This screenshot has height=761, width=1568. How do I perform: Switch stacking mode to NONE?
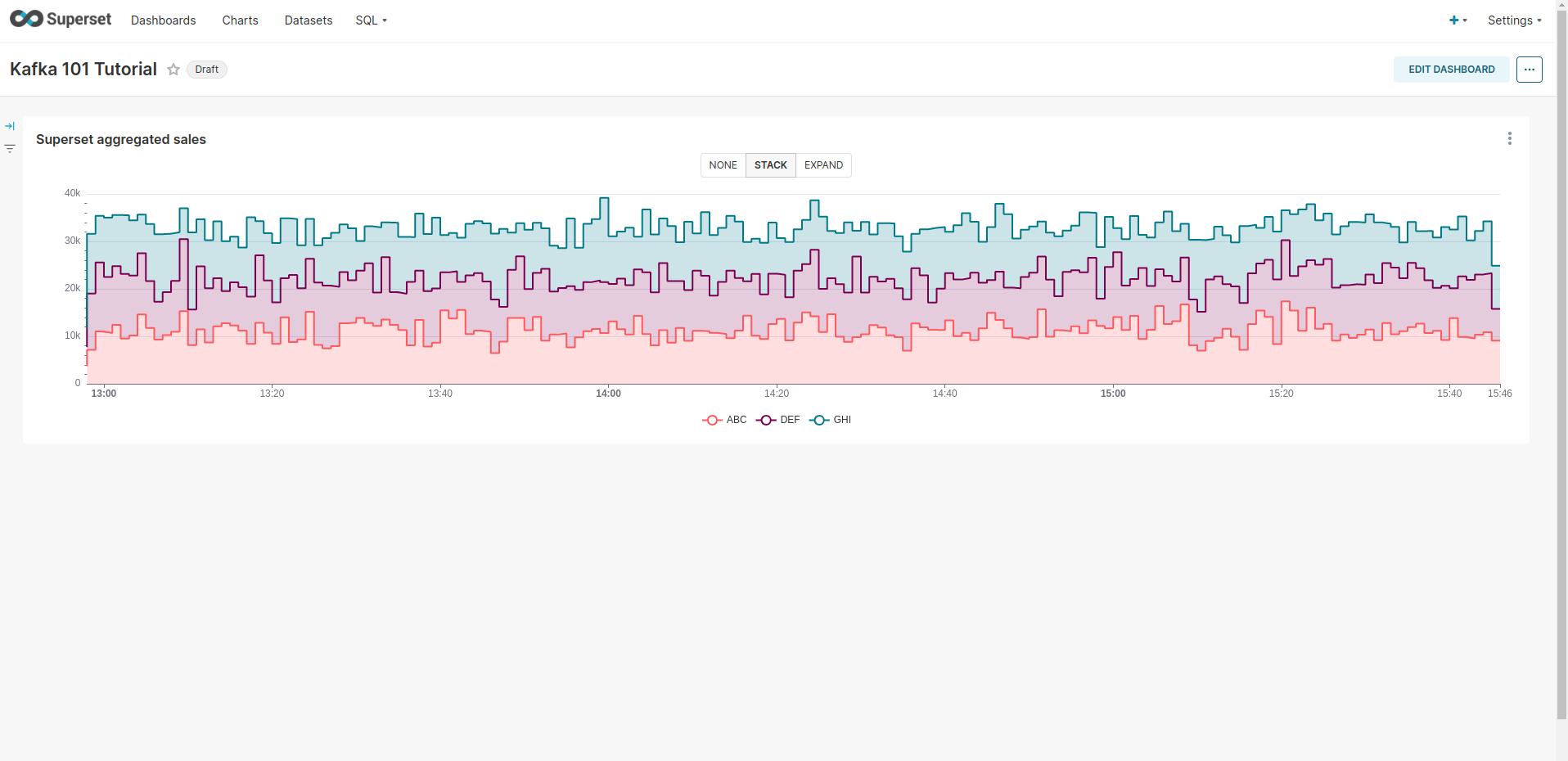(x=723, y=164)
